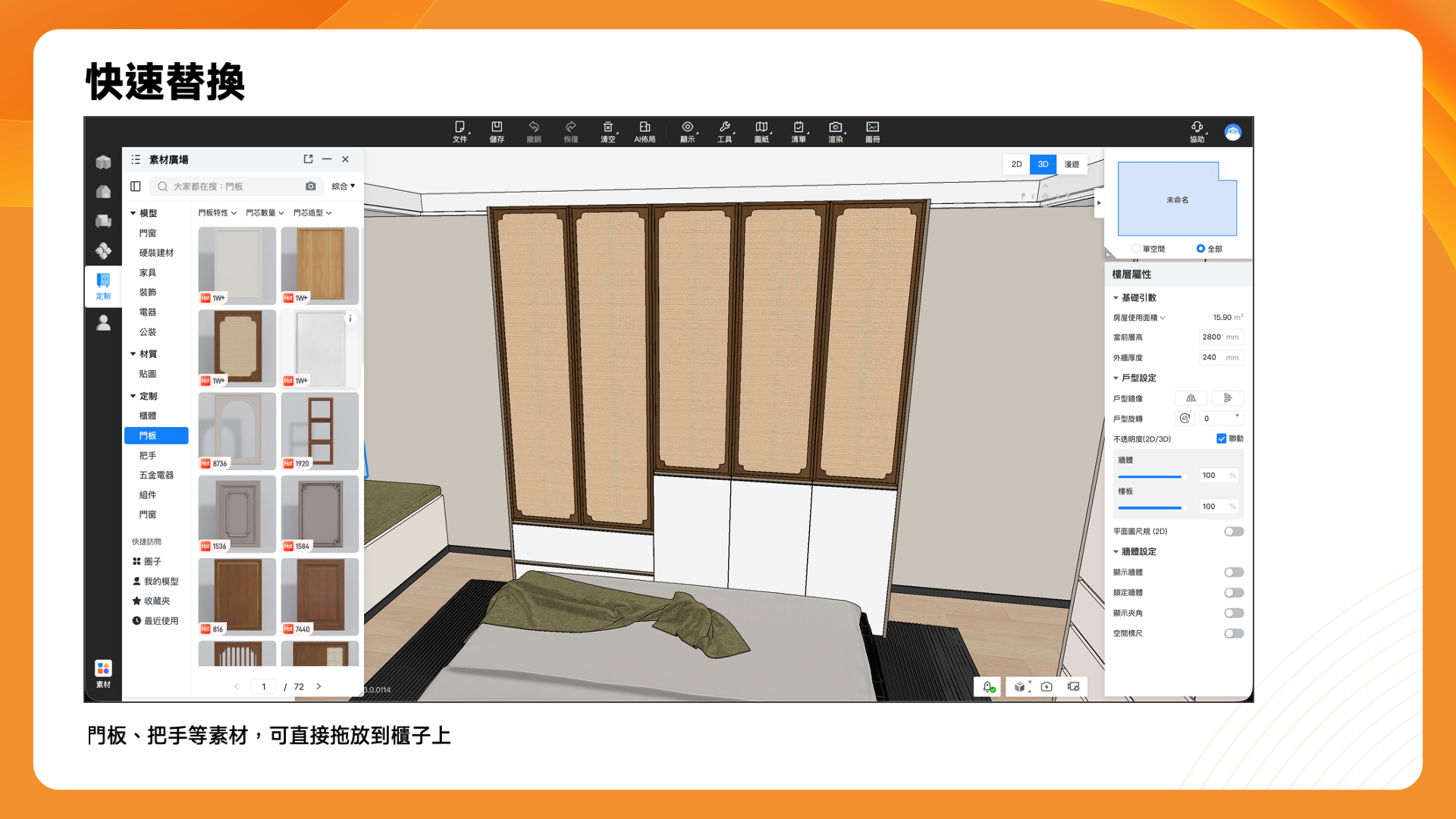The width and height of the screenshot is (1456, 819).
Task: Click the 清空 clear icon in toolbar
Action: (x=607, y=127)
